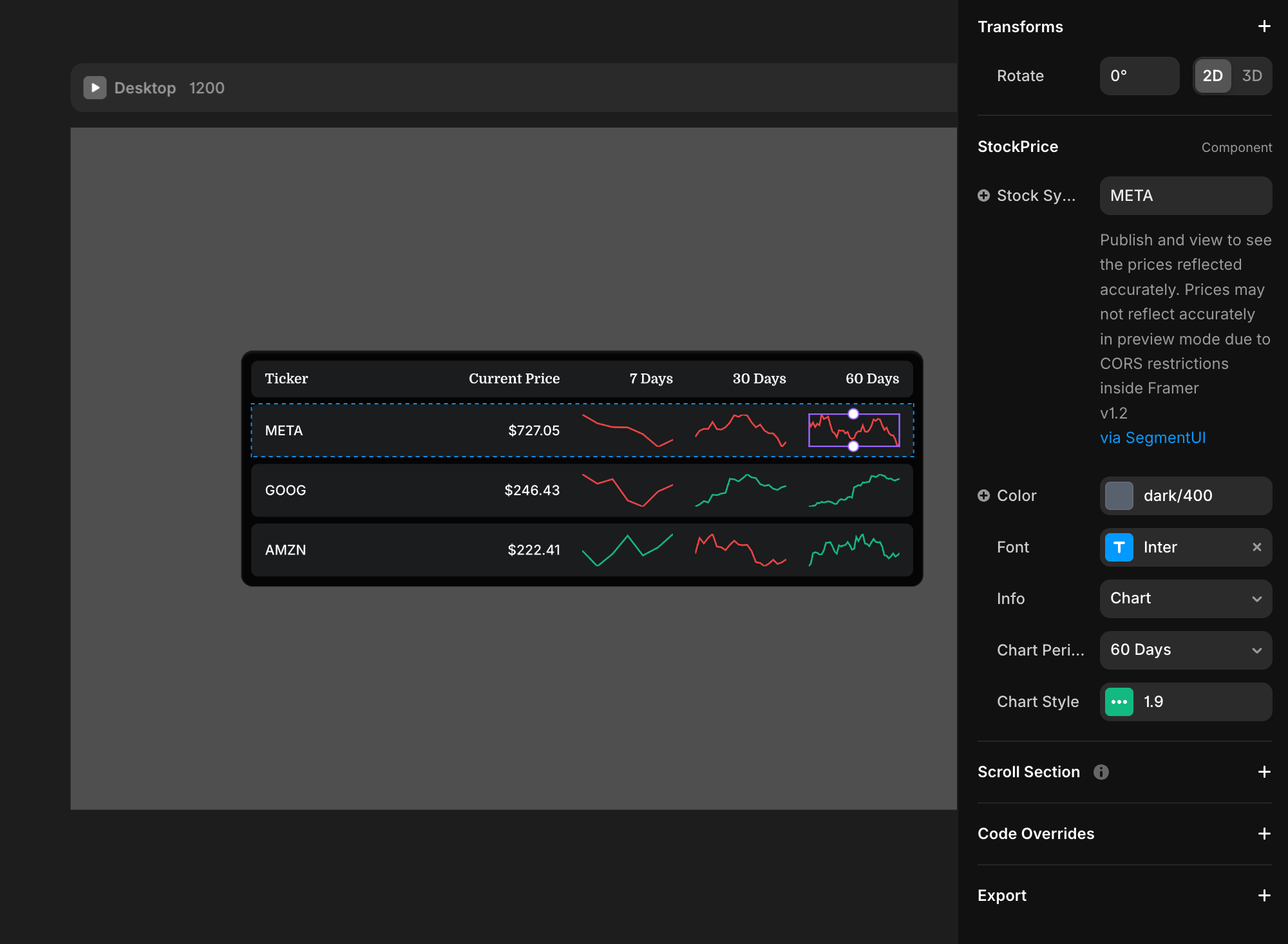Remove the Inter font with X icon
1288x944 pixels.
[1256, 547]
